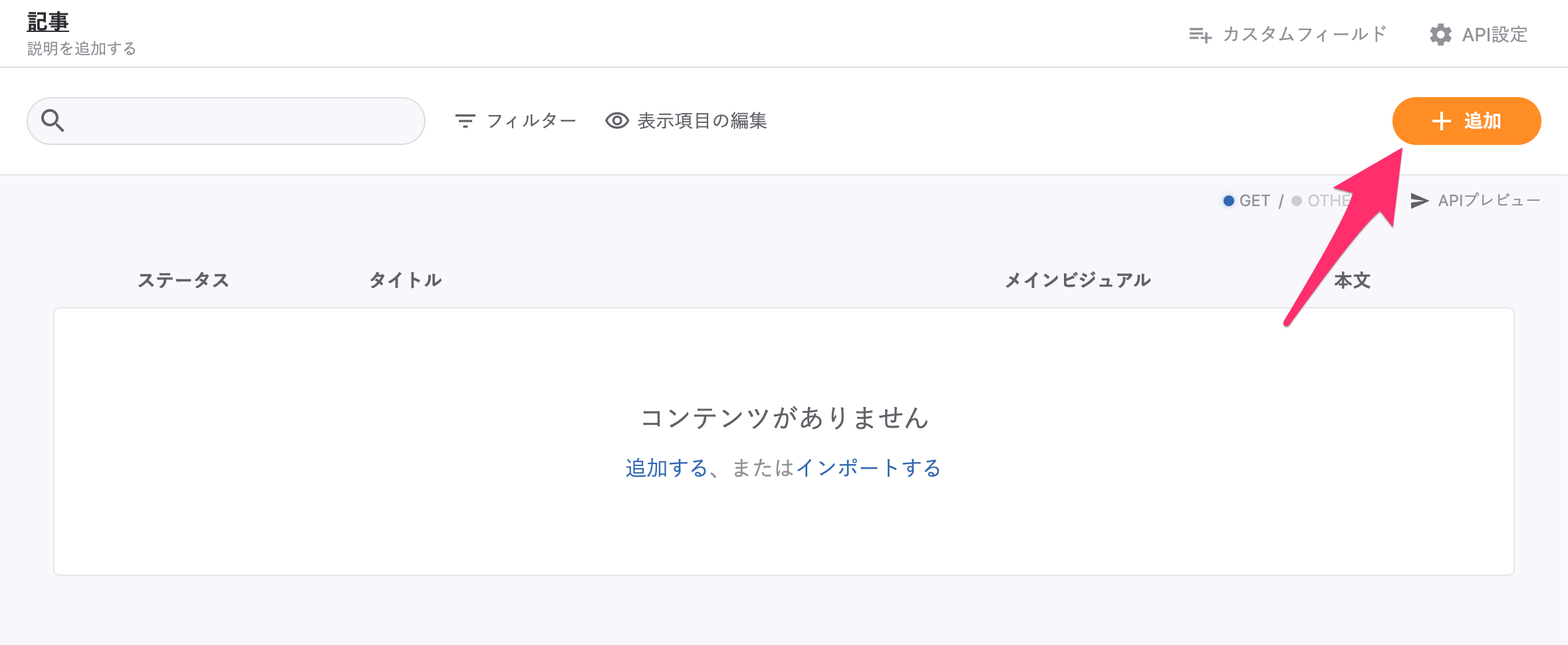The image size is (1568, 645).
Task: Open API設定 settings page
Action: 1494,35
